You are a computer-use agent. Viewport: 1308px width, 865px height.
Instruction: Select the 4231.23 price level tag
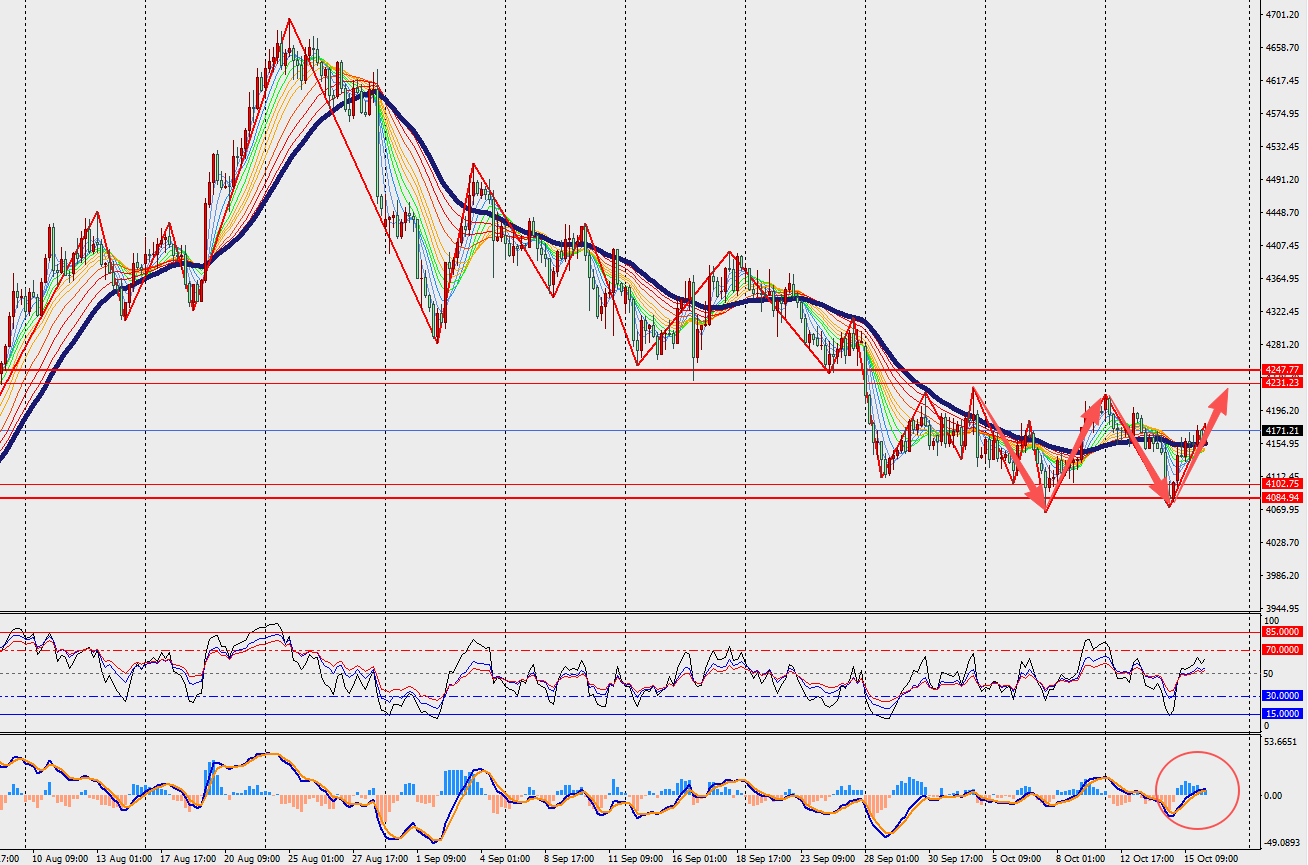(x=1281, y=383)
